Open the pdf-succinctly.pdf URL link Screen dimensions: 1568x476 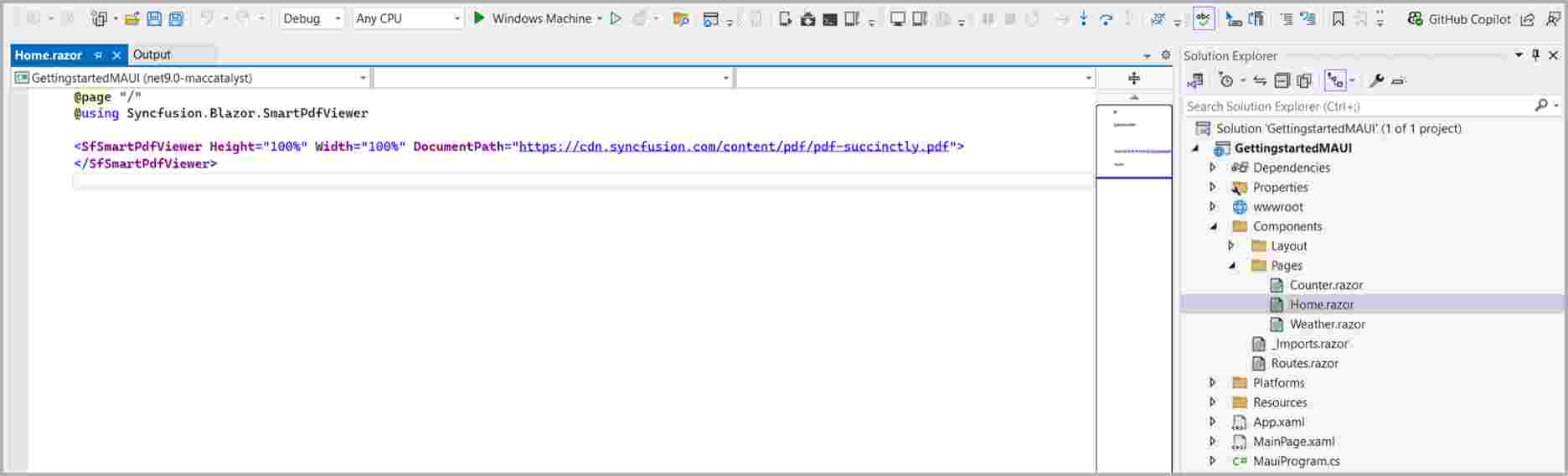pos(734,147)
